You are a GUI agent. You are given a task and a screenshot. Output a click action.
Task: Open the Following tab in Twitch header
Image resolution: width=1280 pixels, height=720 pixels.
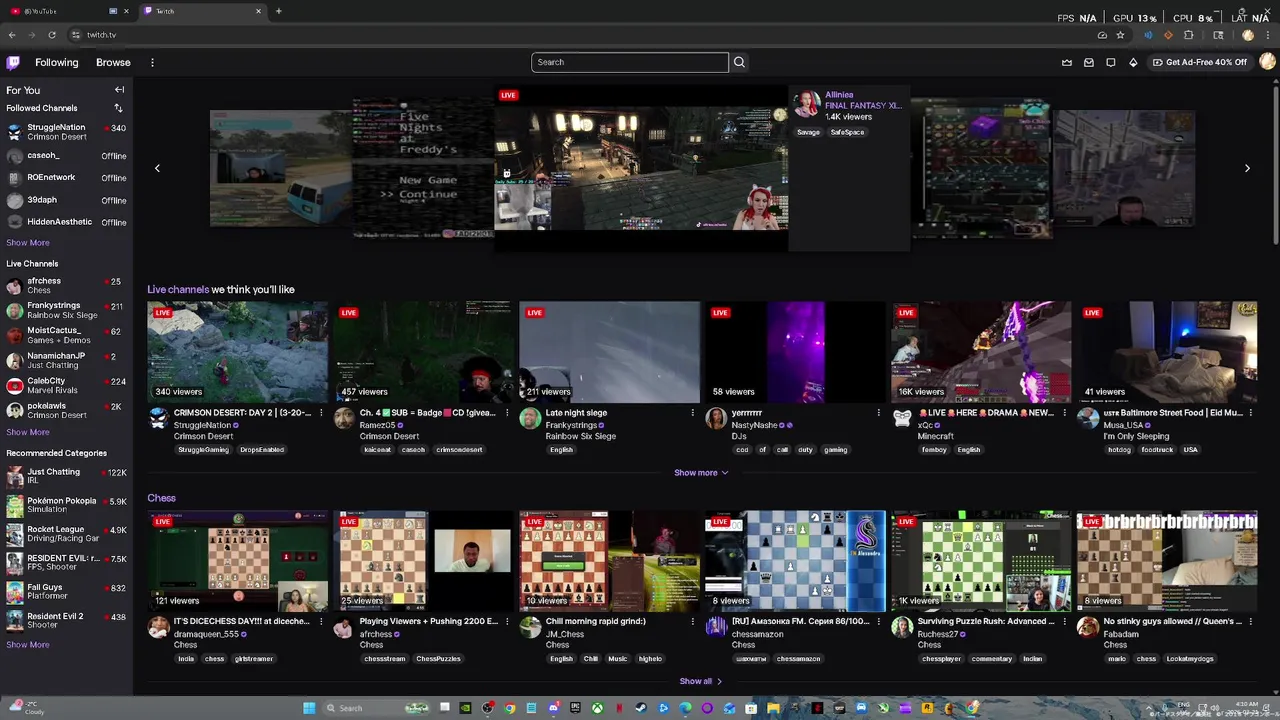coord(56,62)
